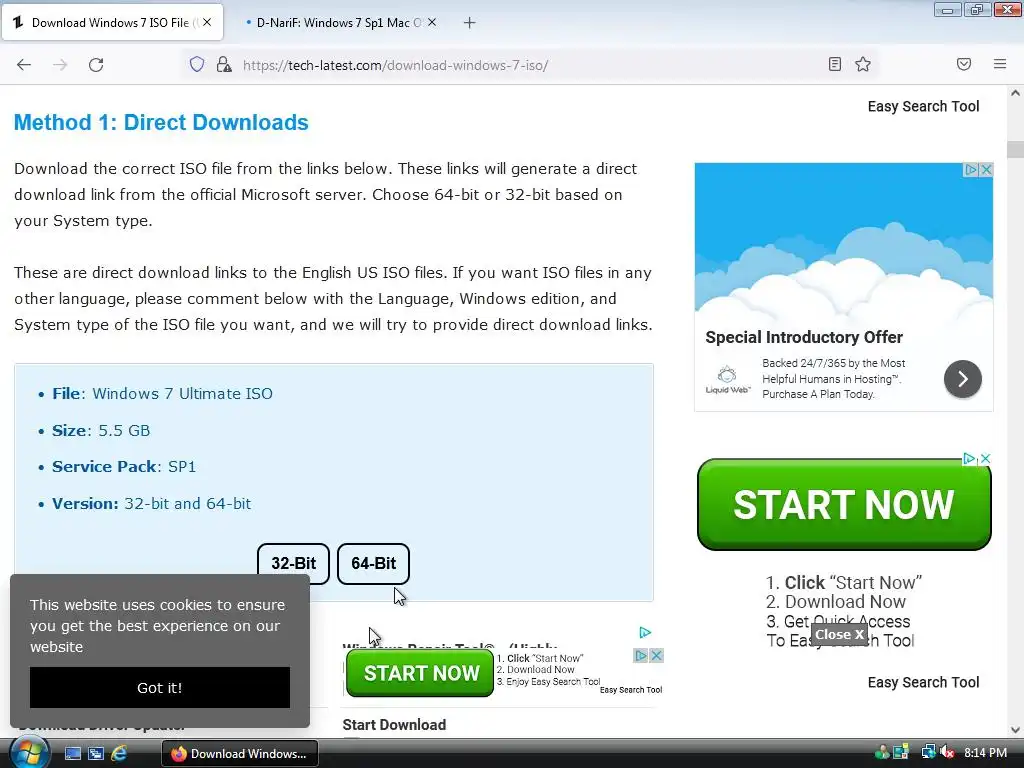
Task: Open the Firefox application menu
Action: click(1000, 64)
